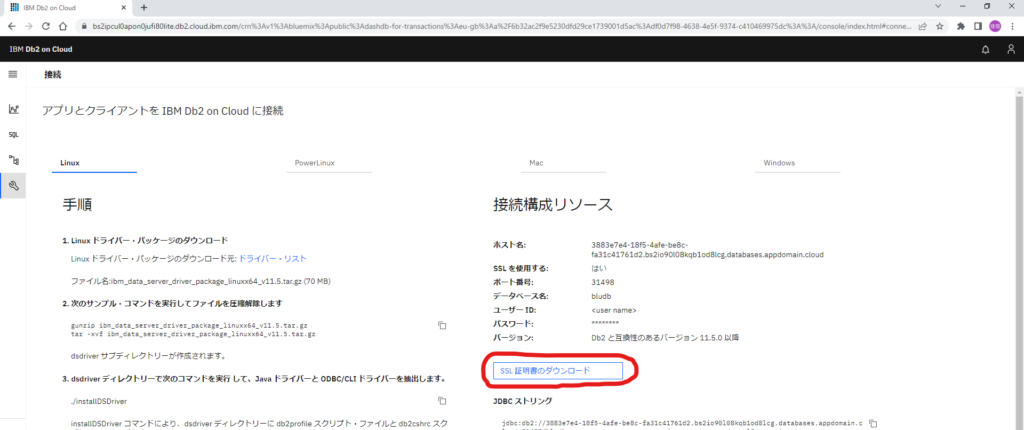1024x430 pixels.
Task: Go to the browser home page
Action: click(63, 27)
